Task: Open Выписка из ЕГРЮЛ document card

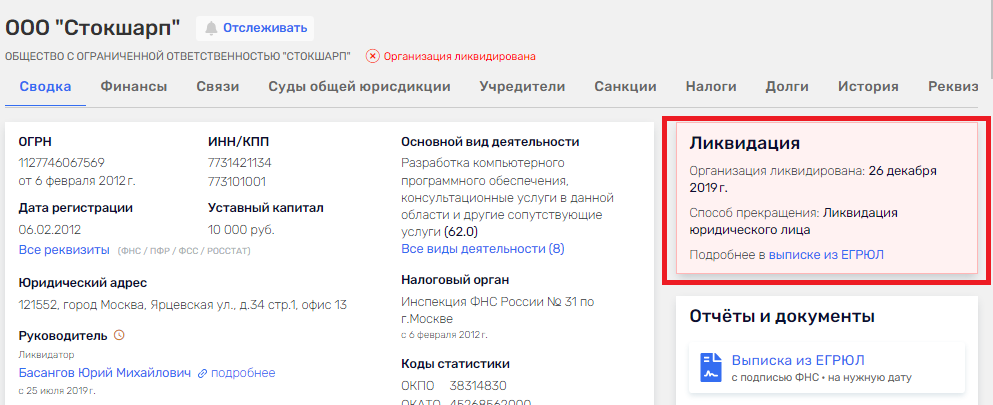Action: coord(826,368)
